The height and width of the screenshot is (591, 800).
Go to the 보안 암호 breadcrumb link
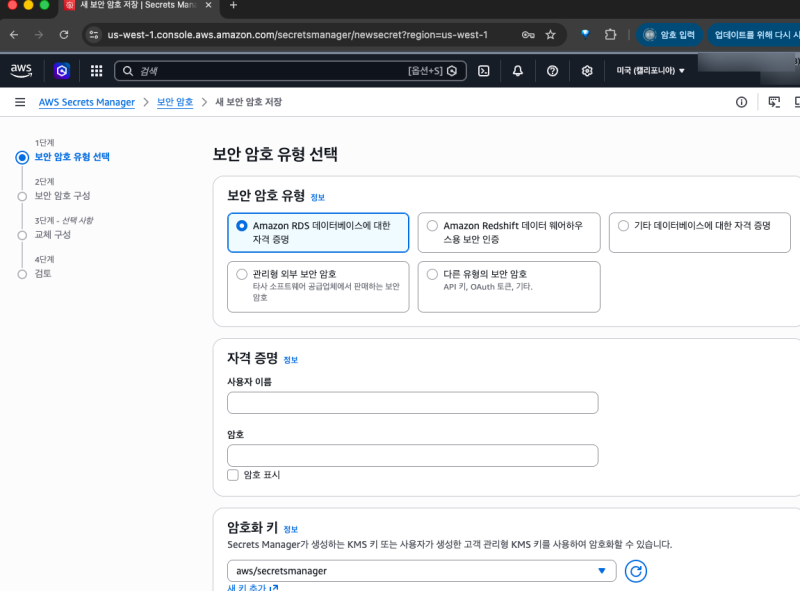pos(175,102)
